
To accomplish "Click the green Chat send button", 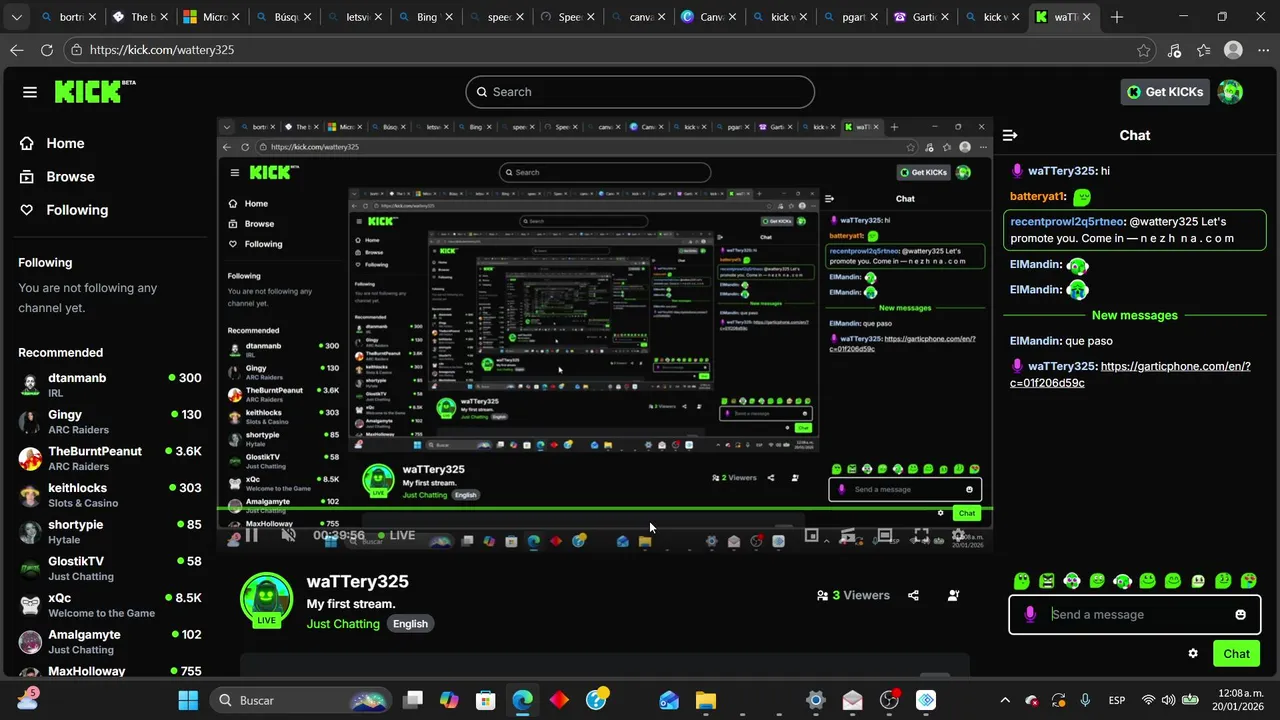I will (1236, 654).
